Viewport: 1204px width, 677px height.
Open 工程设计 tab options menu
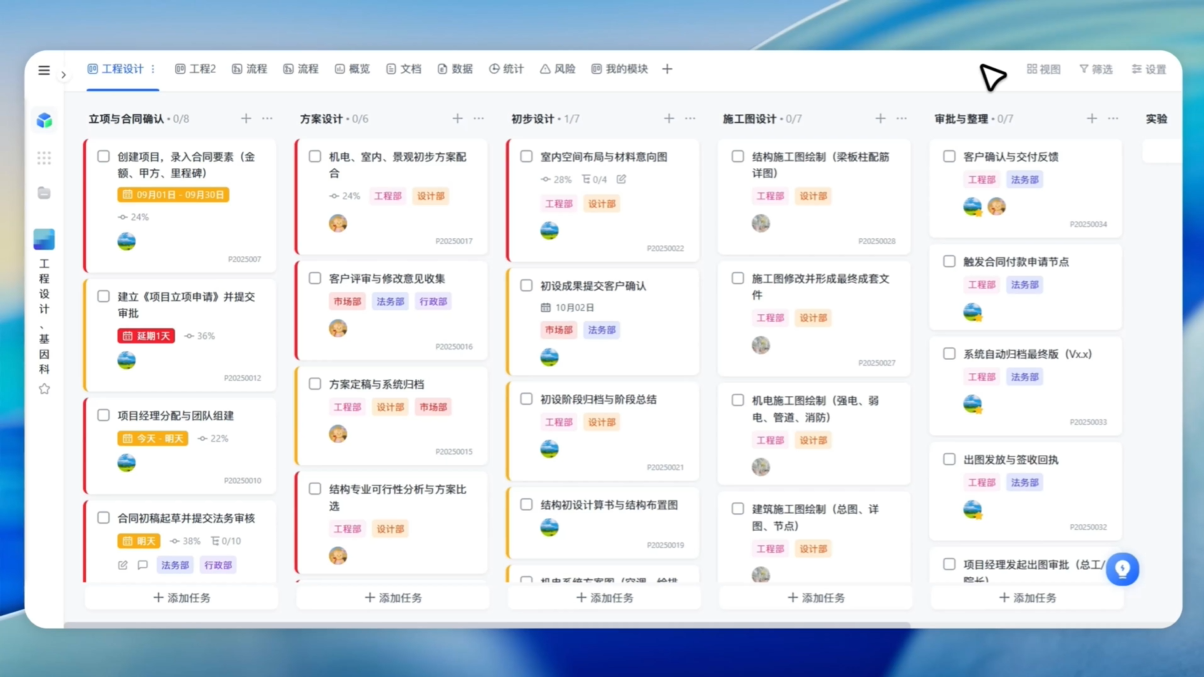(x=153, y=69)
